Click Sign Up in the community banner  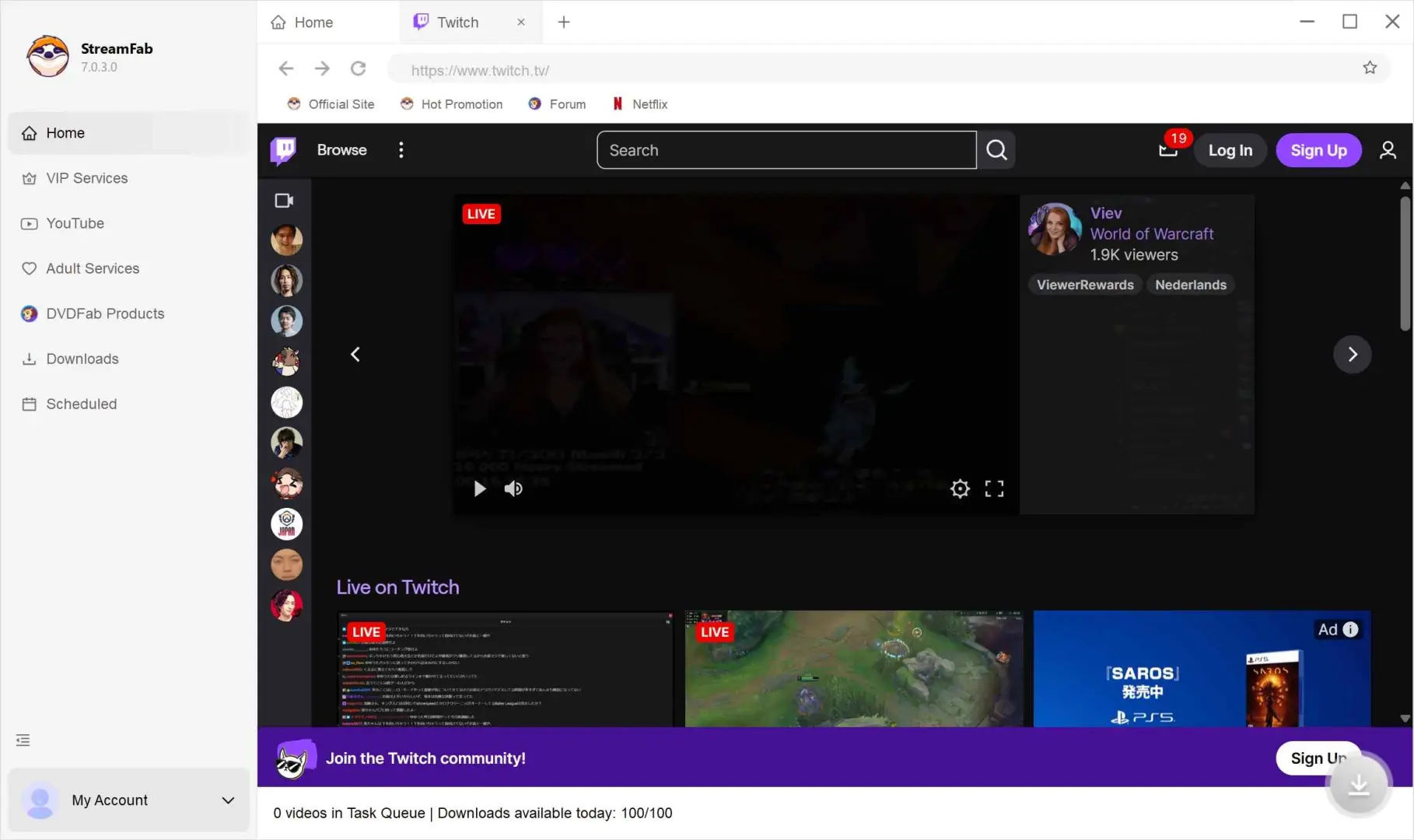tap(1318, 758)
